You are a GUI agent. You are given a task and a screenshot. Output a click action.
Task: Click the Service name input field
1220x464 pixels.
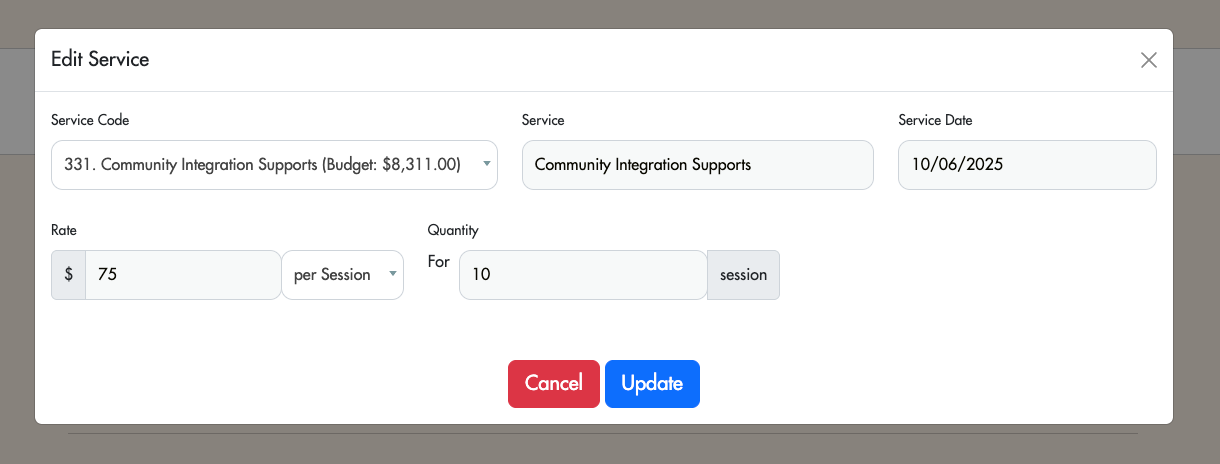pyautogui.click(x=697, y=165)
